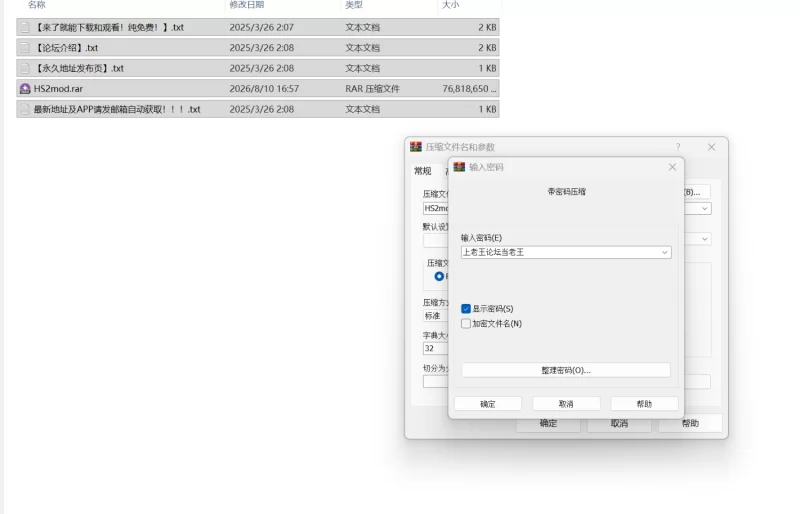Select the 【永久地址发布页】.txt file name
This screenshot has width=800, height=514.
tap(79, 68)
